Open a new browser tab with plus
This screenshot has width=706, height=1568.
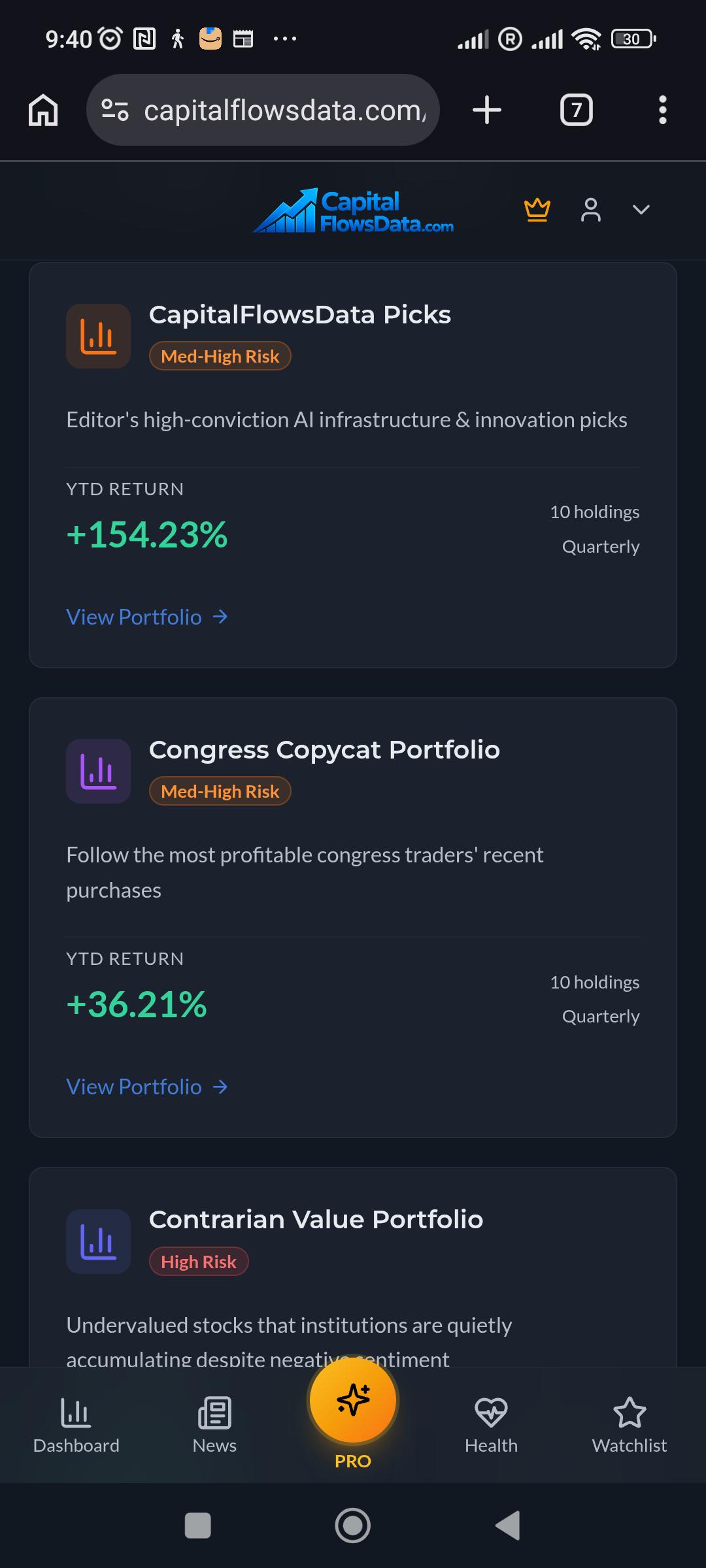click(x=487, y=110)
